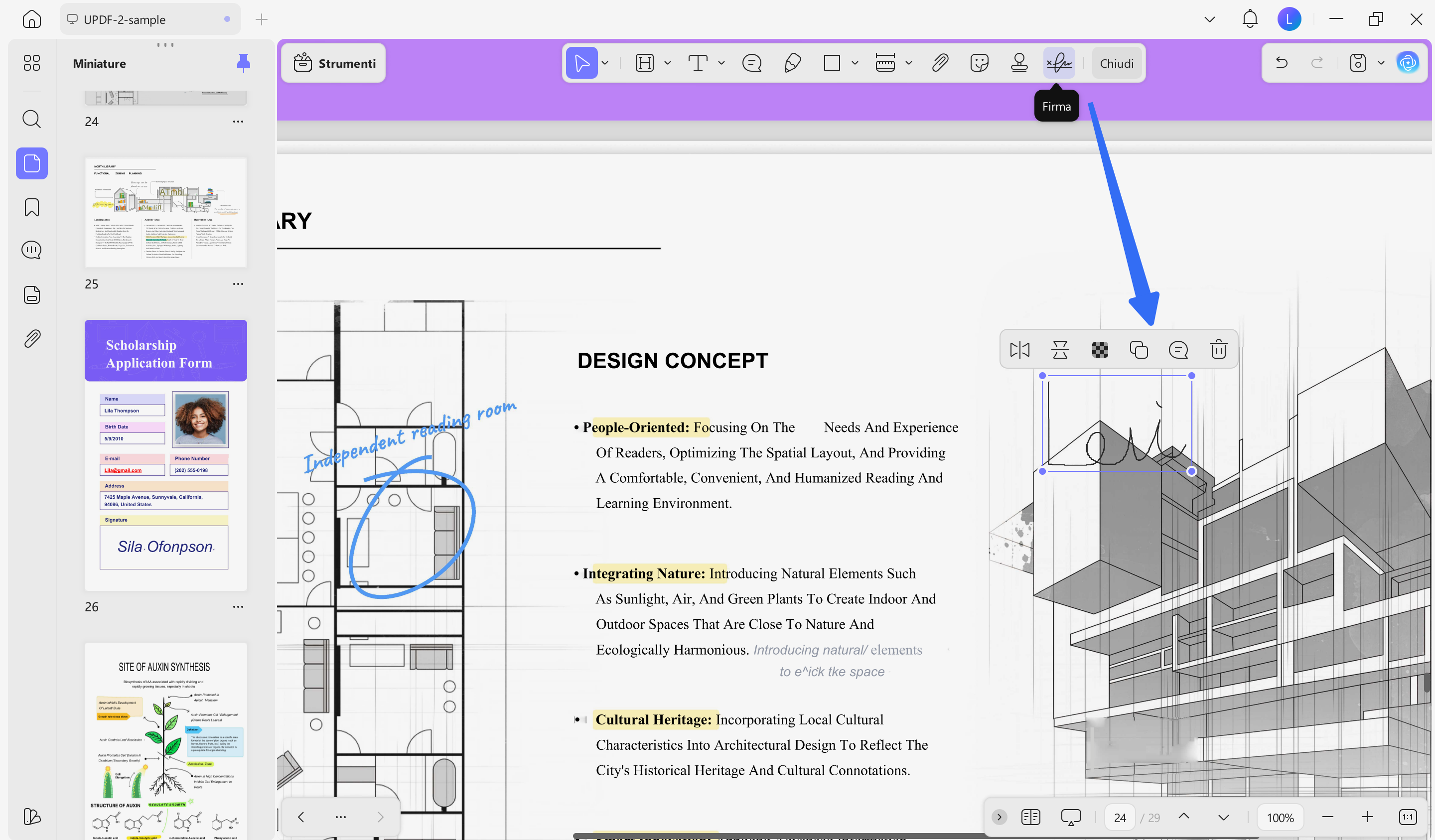The width and height of the screenshot is (1435, 840).
Task: Select the Rectangle shape tool
Action: tap(832, 63)
